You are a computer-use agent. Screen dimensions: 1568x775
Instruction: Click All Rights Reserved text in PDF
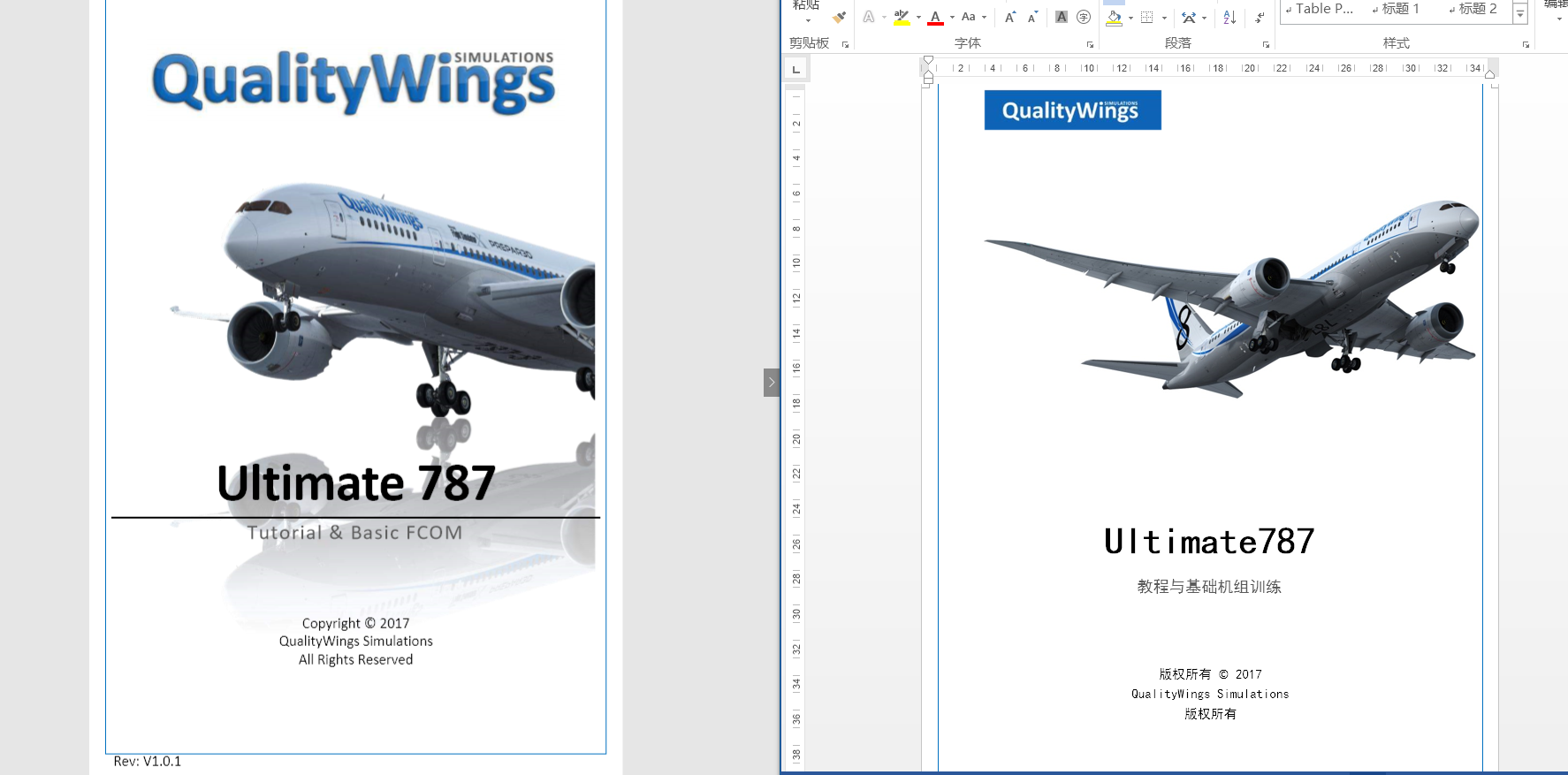(355, 659)
